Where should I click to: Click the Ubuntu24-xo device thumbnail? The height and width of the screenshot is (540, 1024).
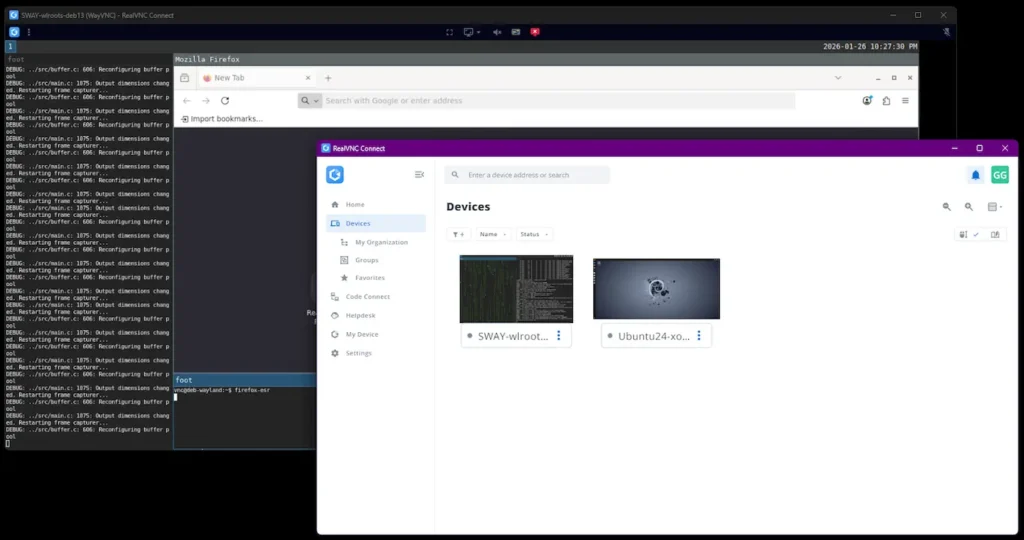tap(656, 289)
